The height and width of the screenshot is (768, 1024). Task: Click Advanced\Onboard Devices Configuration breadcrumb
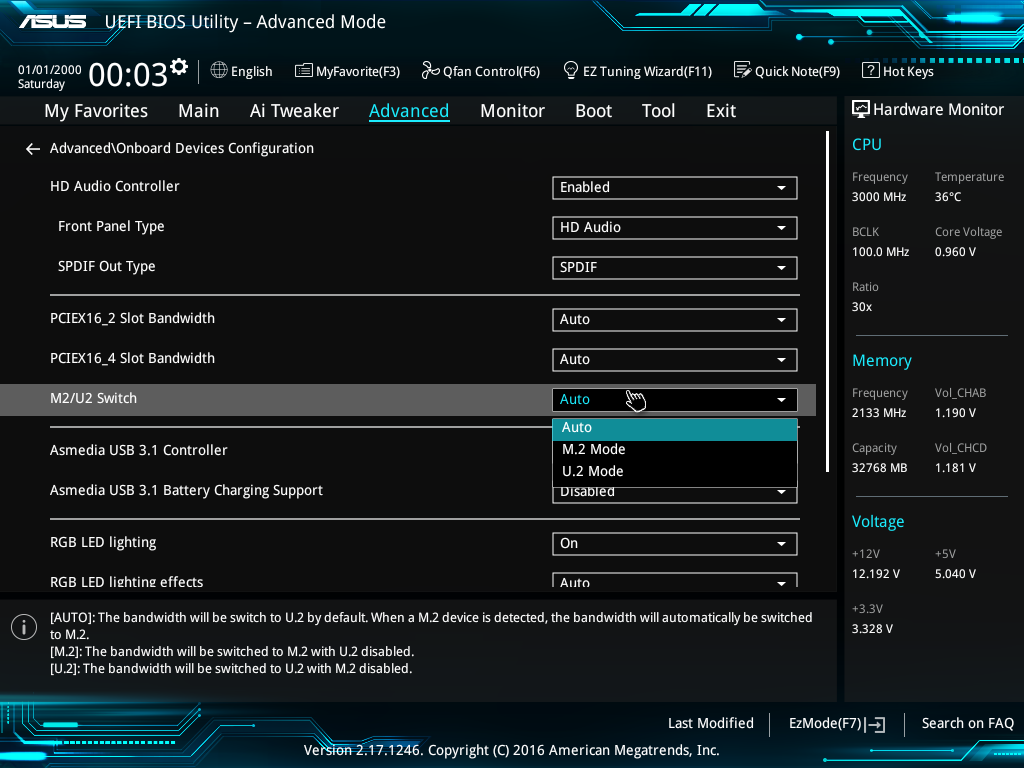click(x=182, y=148)
